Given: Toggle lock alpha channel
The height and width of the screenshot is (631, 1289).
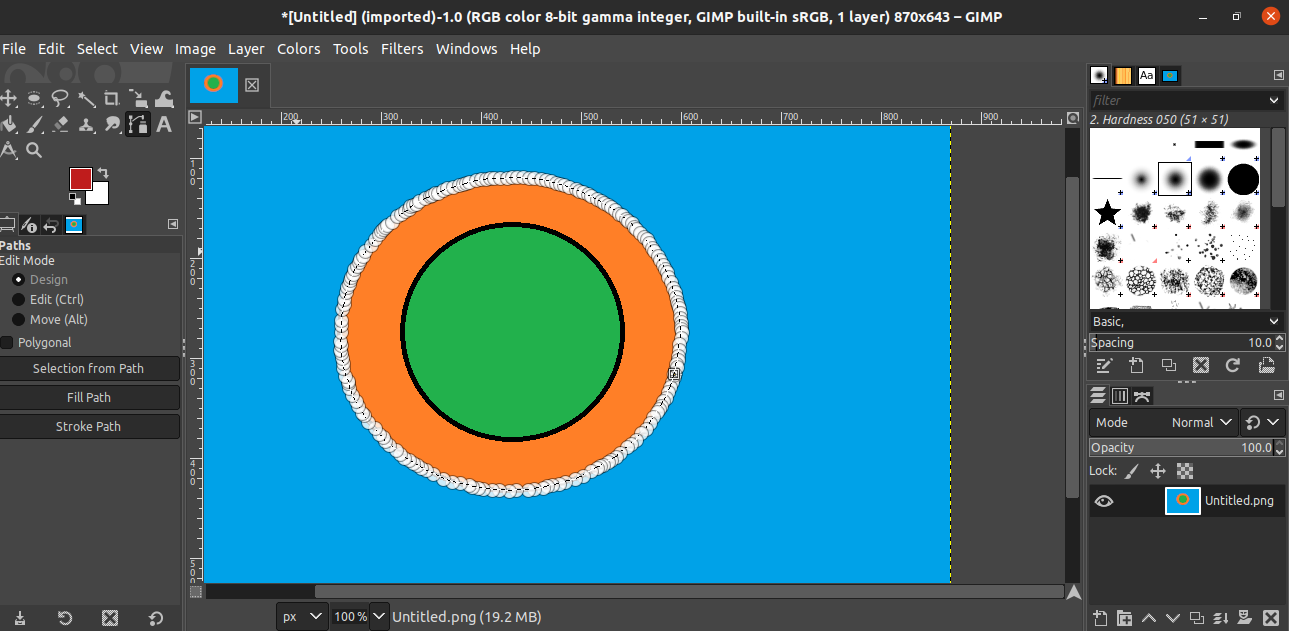Looking at the screenshot, I should pyautogui.click(x=1185, y=471).
